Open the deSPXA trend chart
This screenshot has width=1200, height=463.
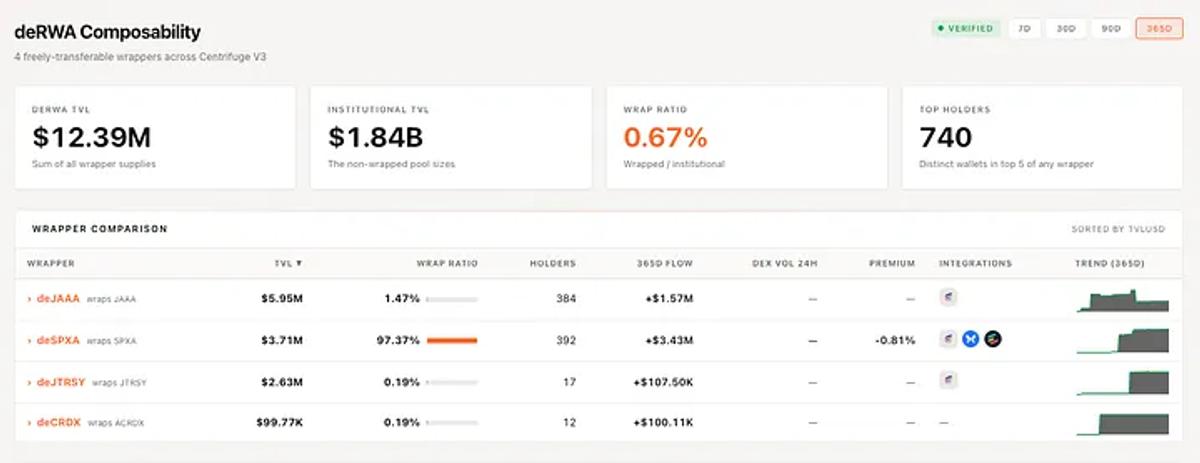[x=1122, y=341]
